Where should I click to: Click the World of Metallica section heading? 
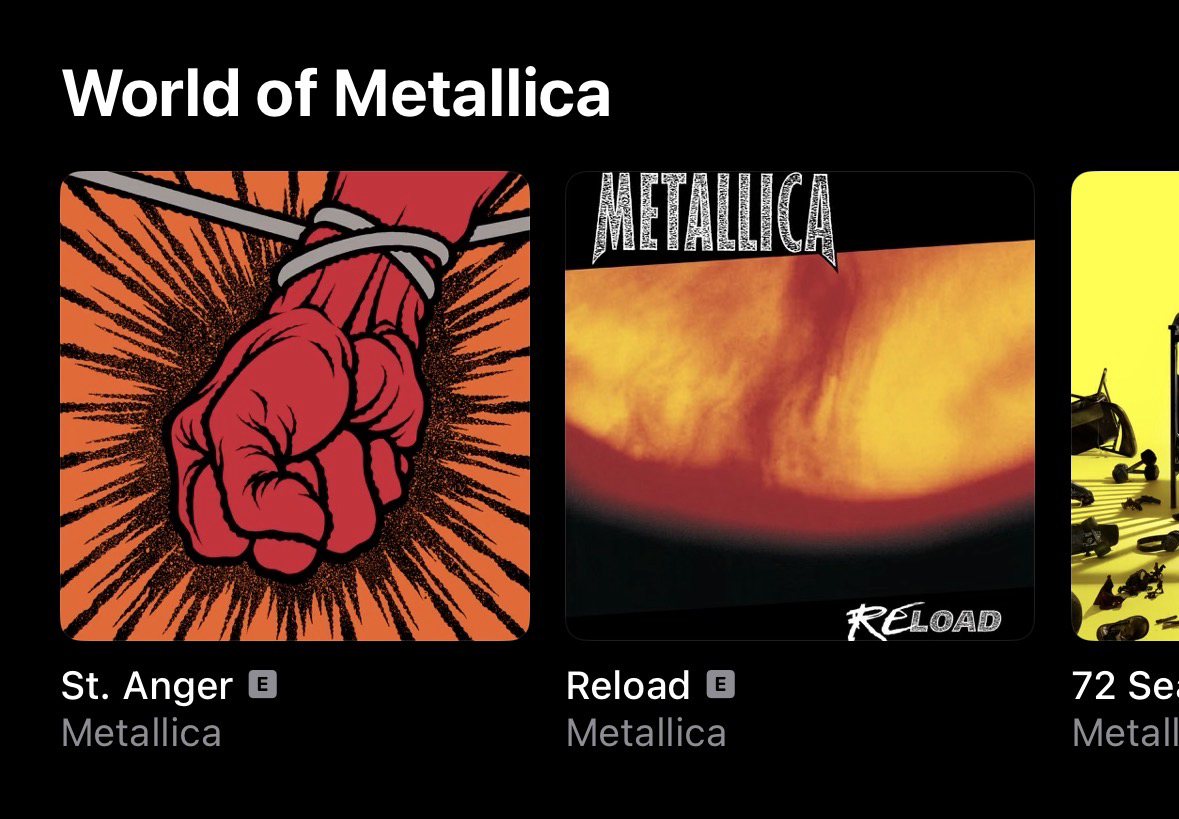pos(336,93)
